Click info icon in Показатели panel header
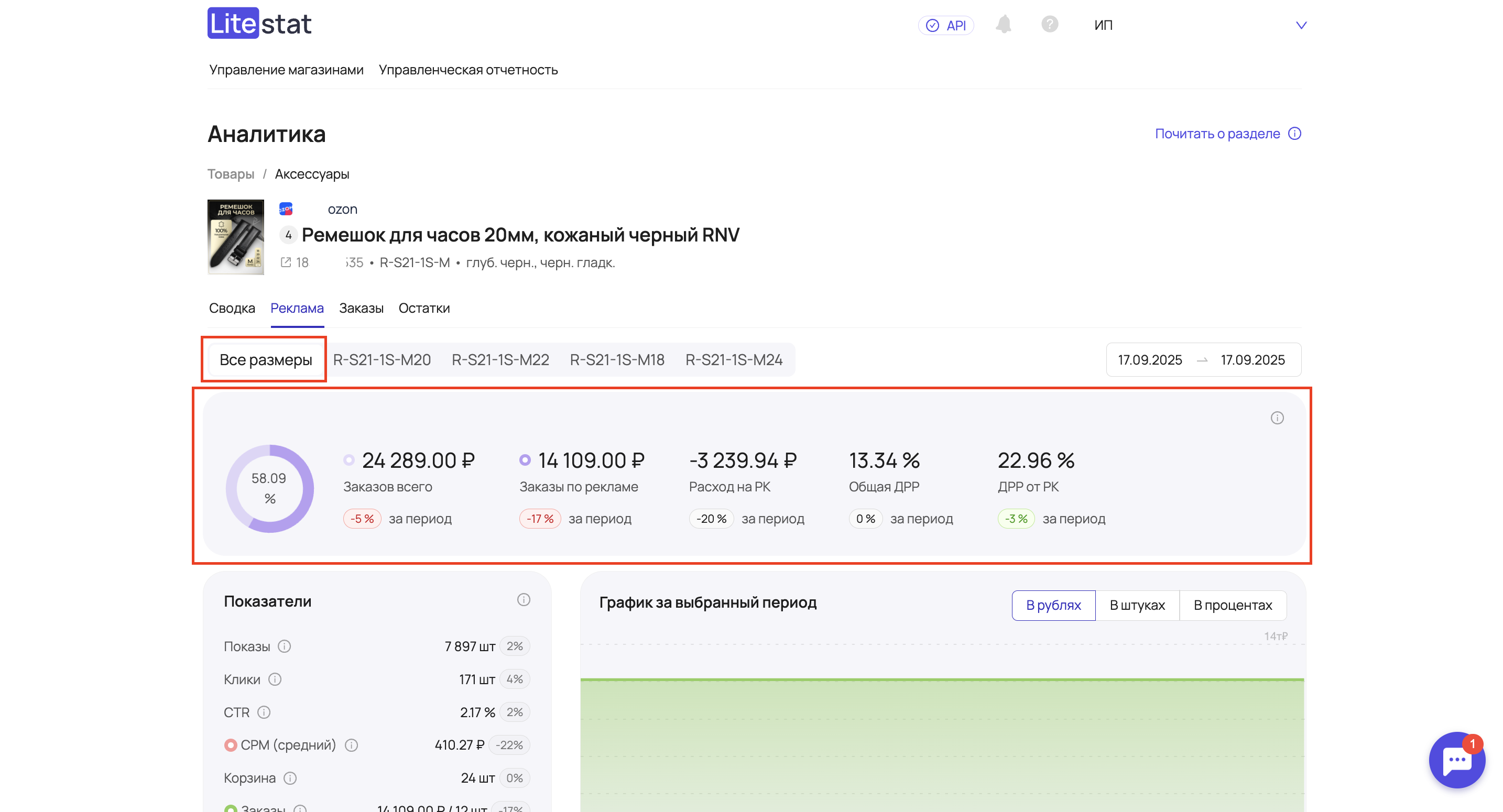 pos(524,600)
